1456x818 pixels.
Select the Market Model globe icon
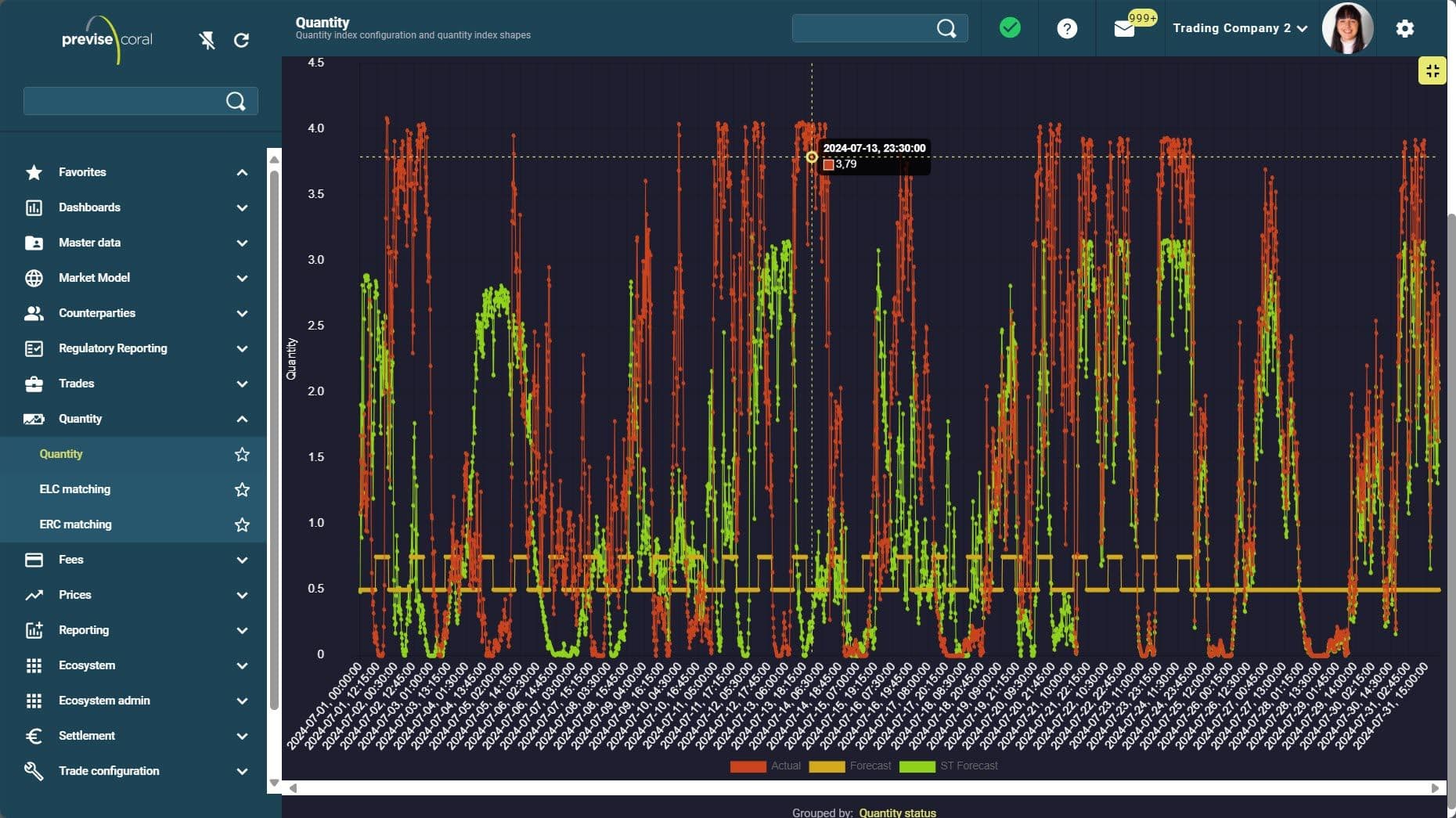(x=34, y=278)
